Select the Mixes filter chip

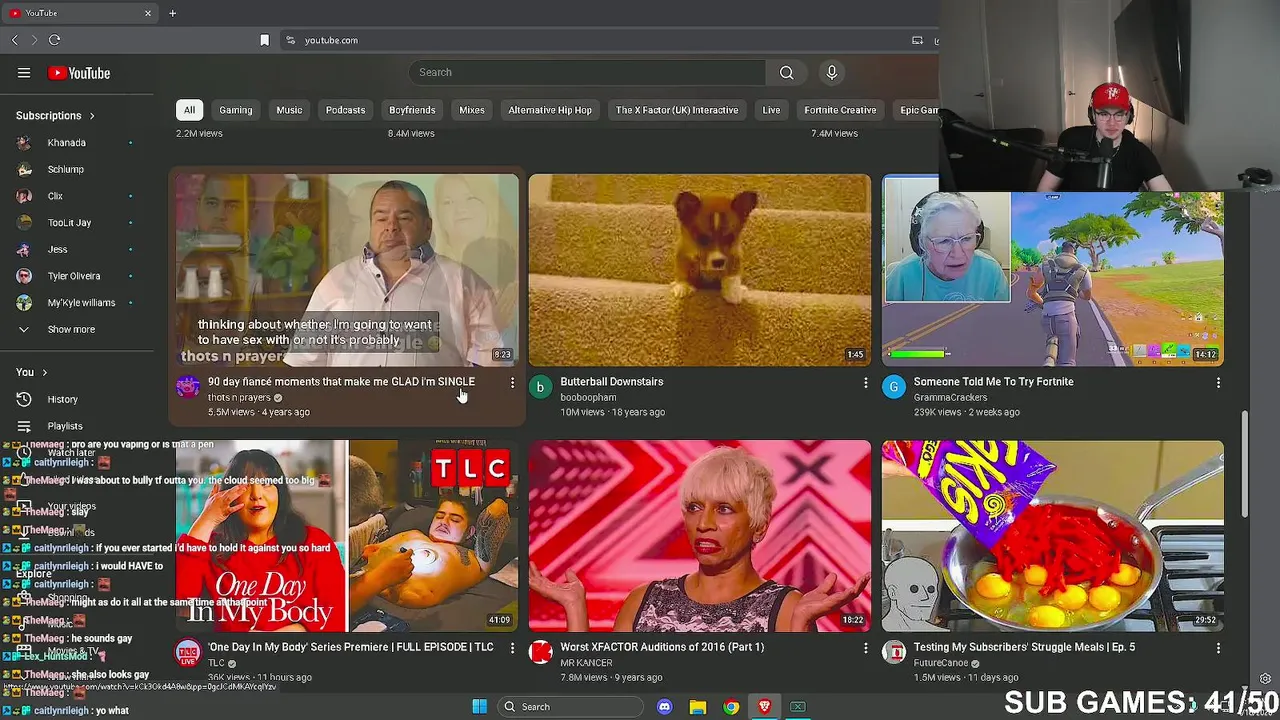point(472,110)
